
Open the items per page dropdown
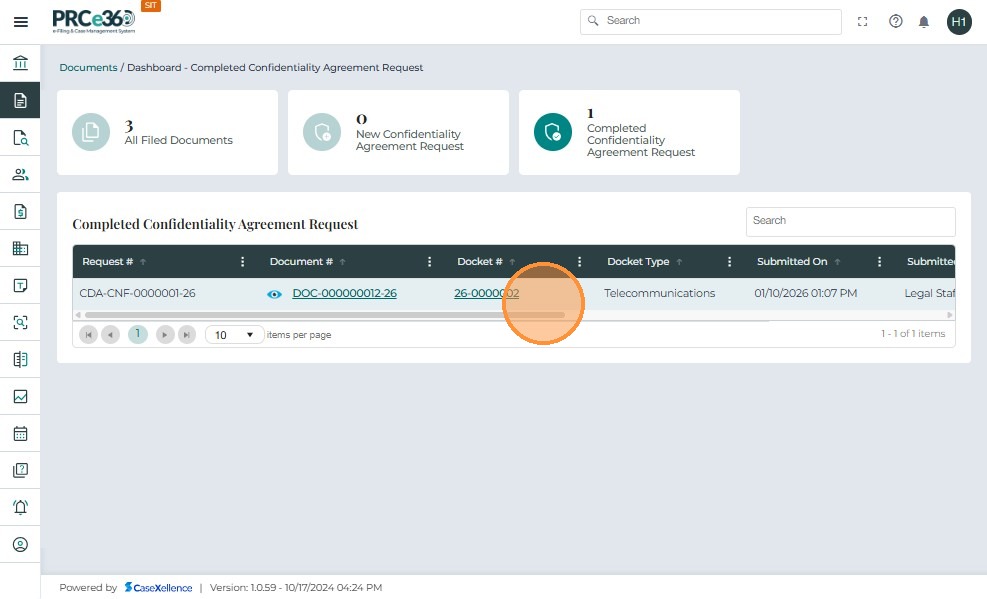[234, 335]
